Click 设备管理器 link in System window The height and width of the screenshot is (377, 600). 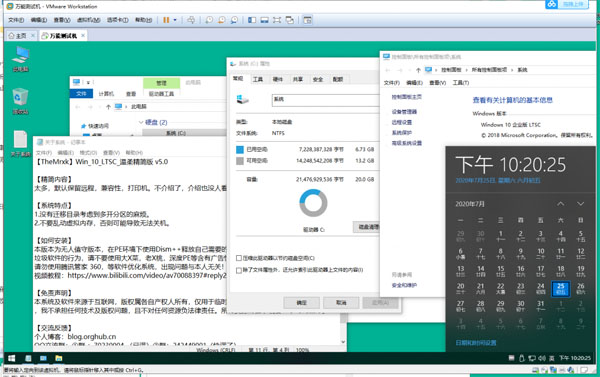tap(404, 111)
